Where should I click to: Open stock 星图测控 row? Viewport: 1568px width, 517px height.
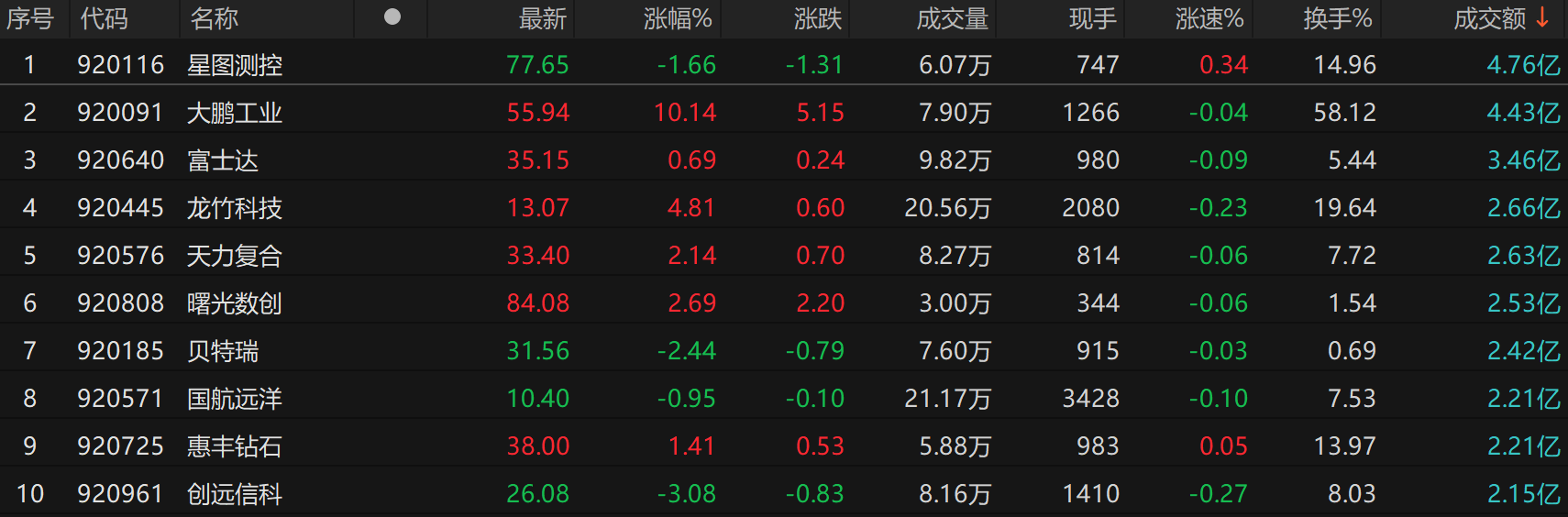pos(235,65)
